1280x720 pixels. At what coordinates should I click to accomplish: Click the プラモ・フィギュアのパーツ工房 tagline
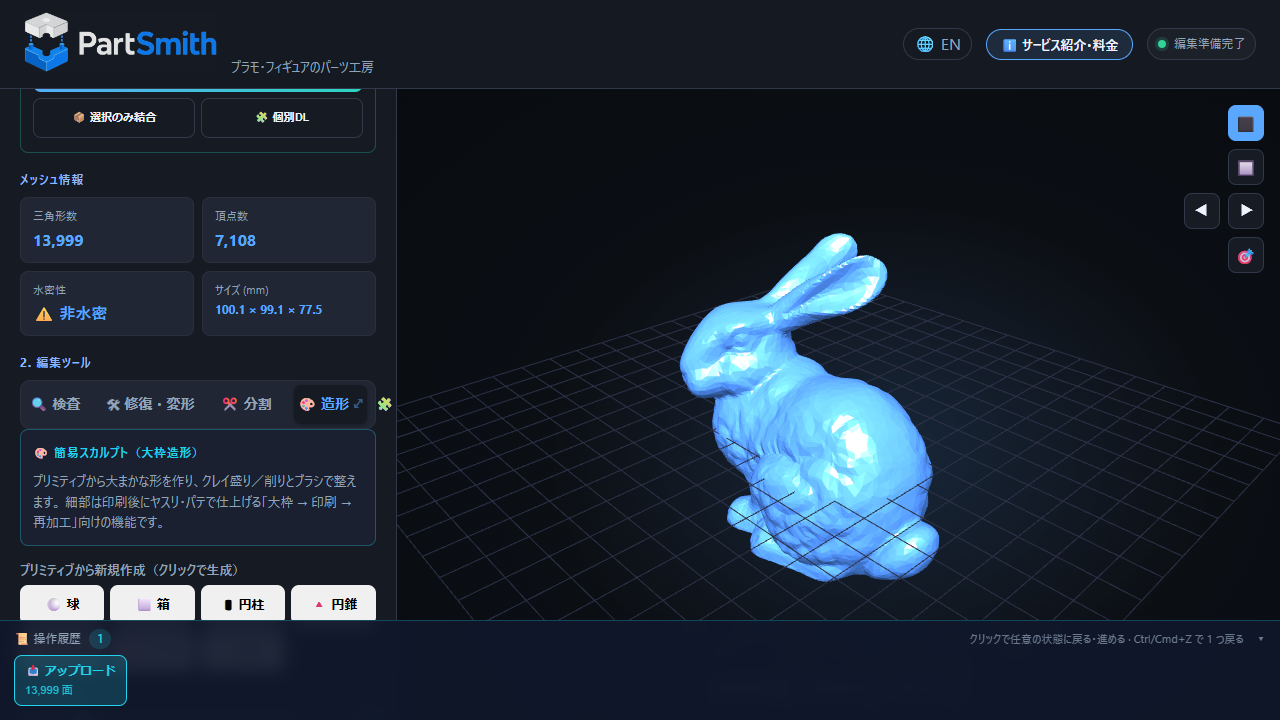[x=301, y=68]
